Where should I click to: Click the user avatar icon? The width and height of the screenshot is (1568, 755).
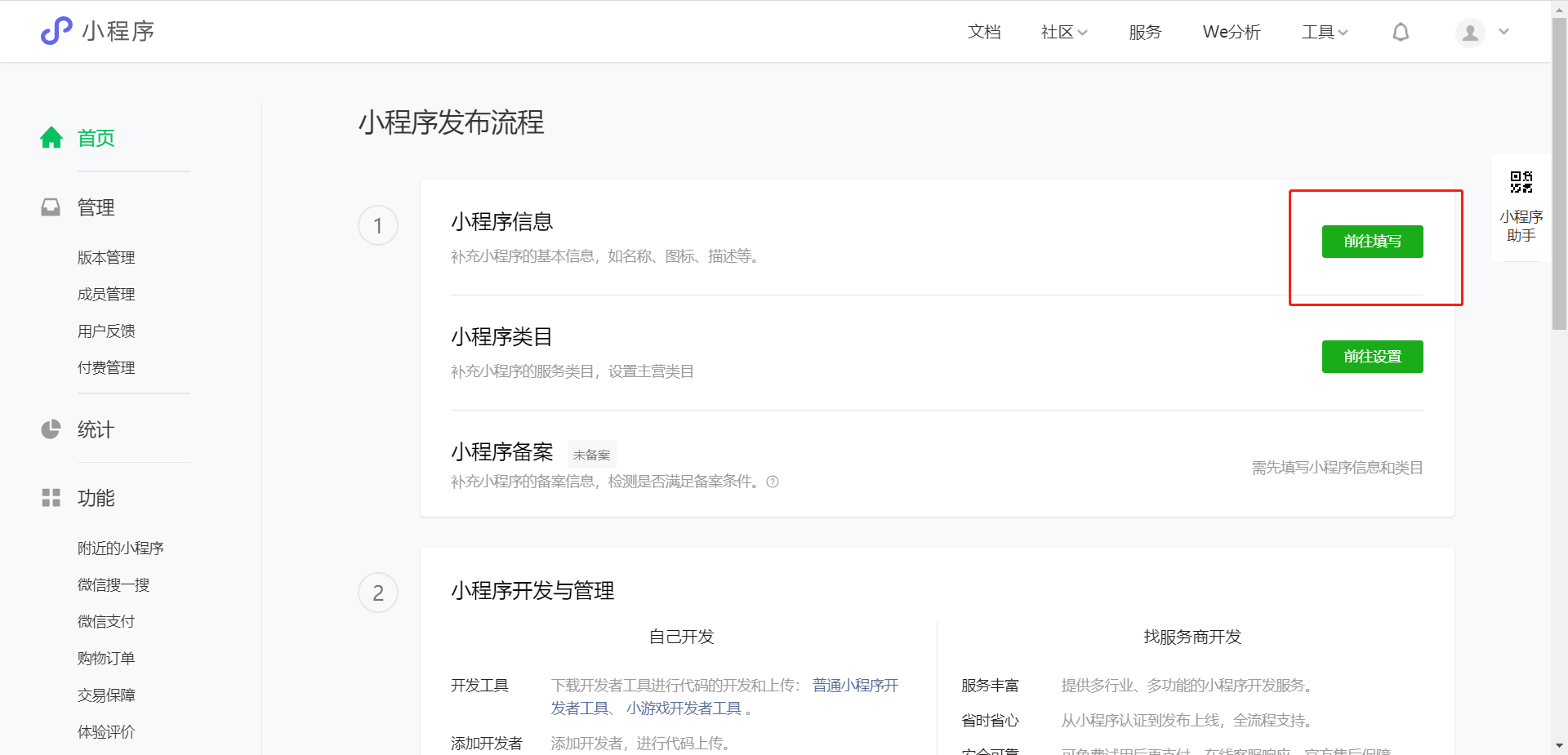click(1470, 33)
